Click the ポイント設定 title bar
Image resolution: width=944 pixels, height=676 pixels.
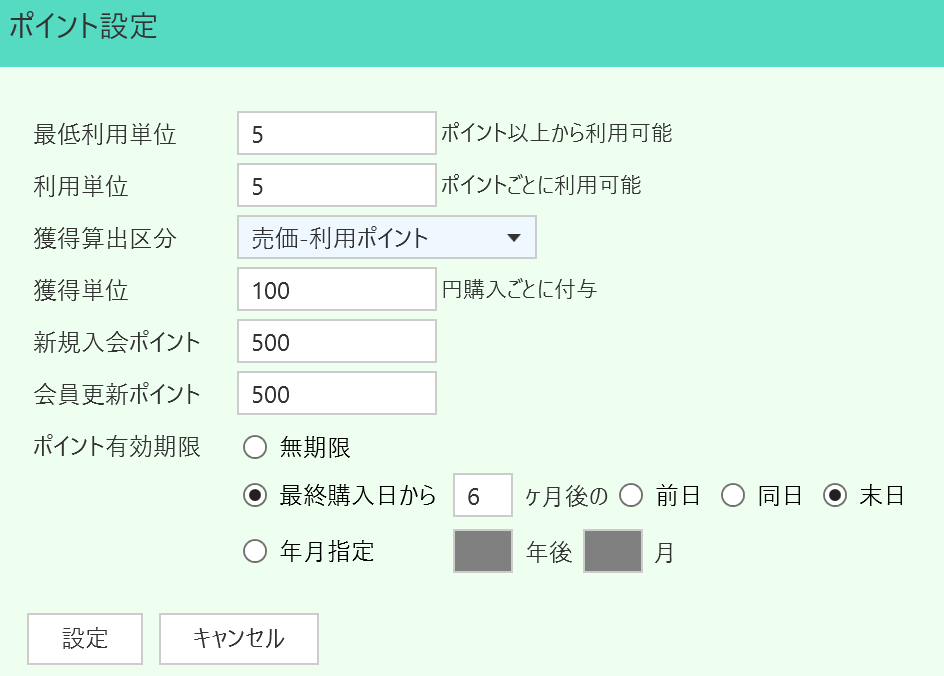pyautogui.click(x=472, y=28)
